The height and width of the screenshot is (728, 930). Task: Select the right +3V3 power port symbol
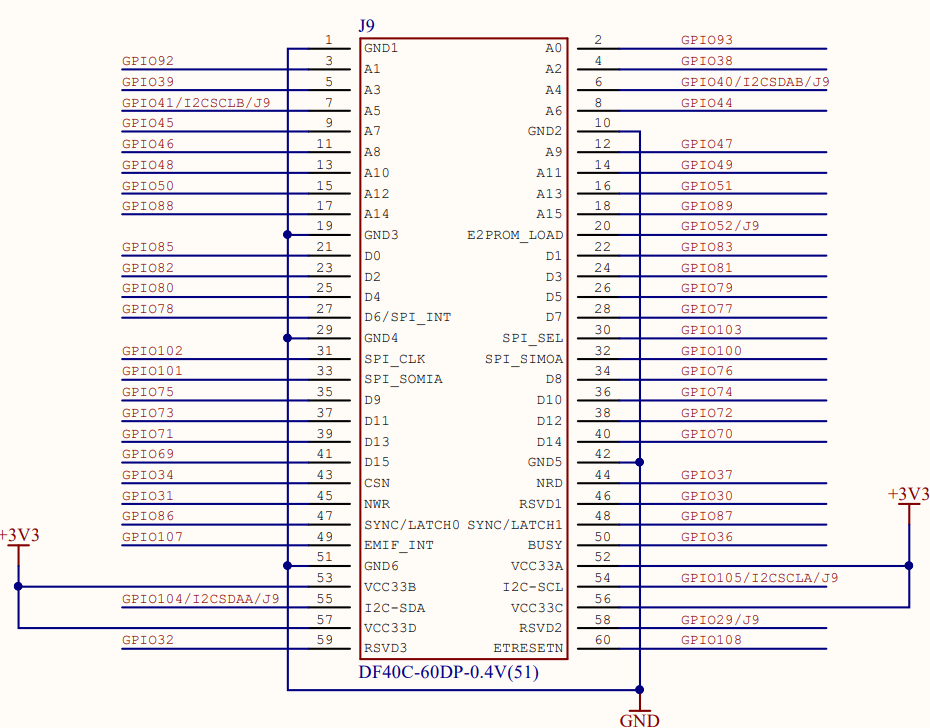(x=908, y=494)
